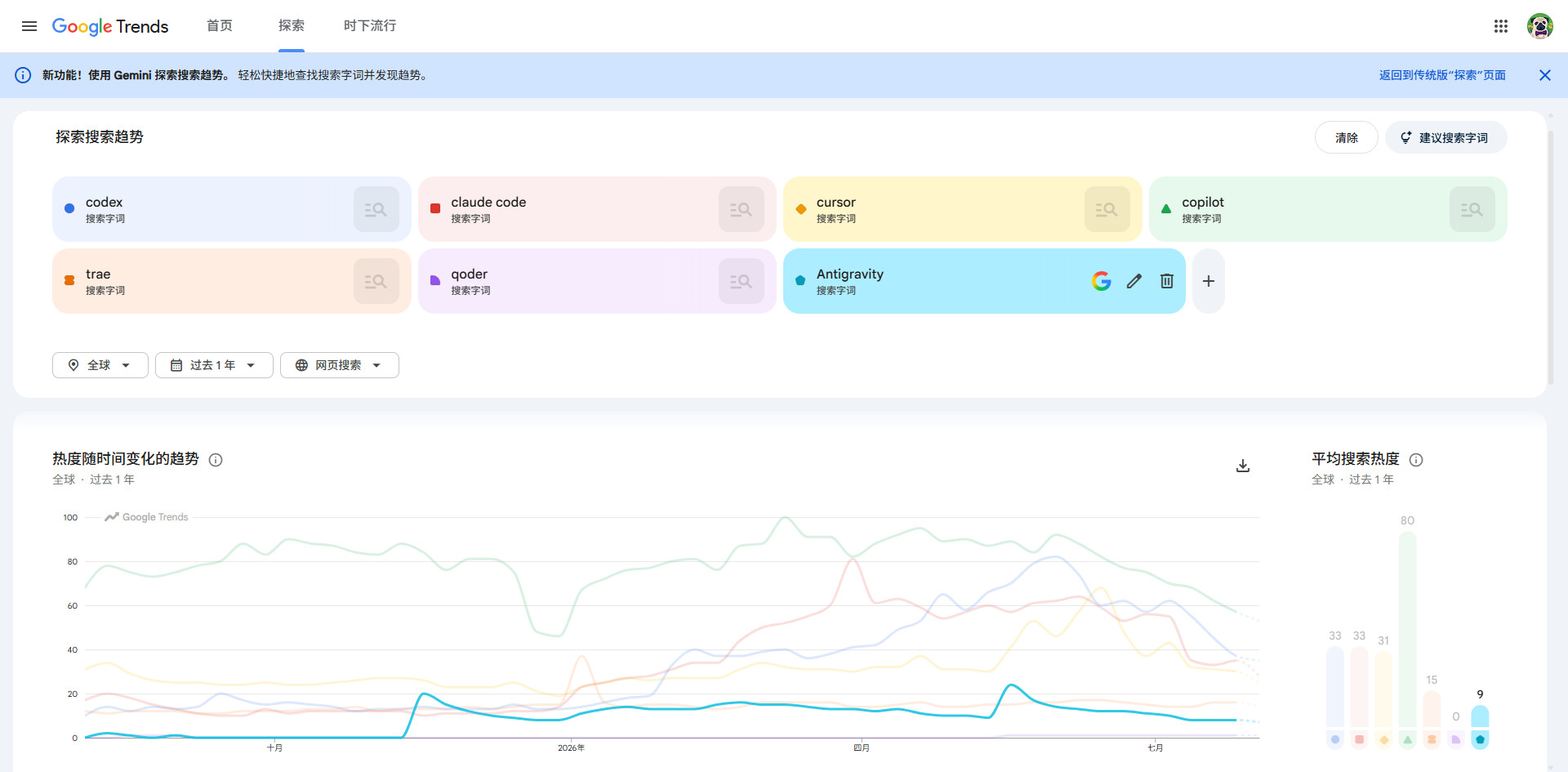This screenshot has width=1568, height=772.
Task: Expand the 全球 region dropdown
Action: pos(100,365)
